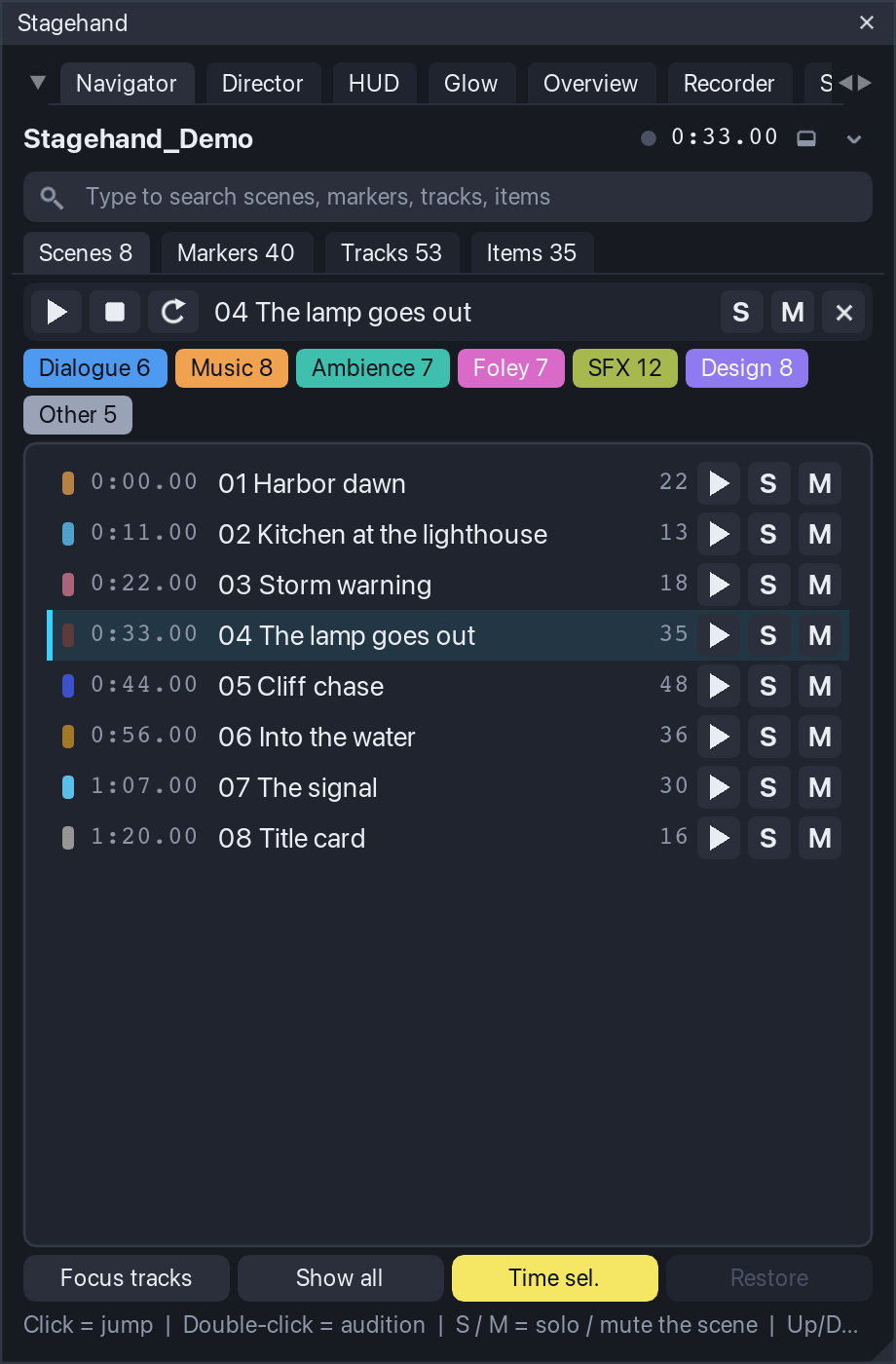Click the Show all button
Viewport: 896px width, 1364px height.
[341, 1278]
